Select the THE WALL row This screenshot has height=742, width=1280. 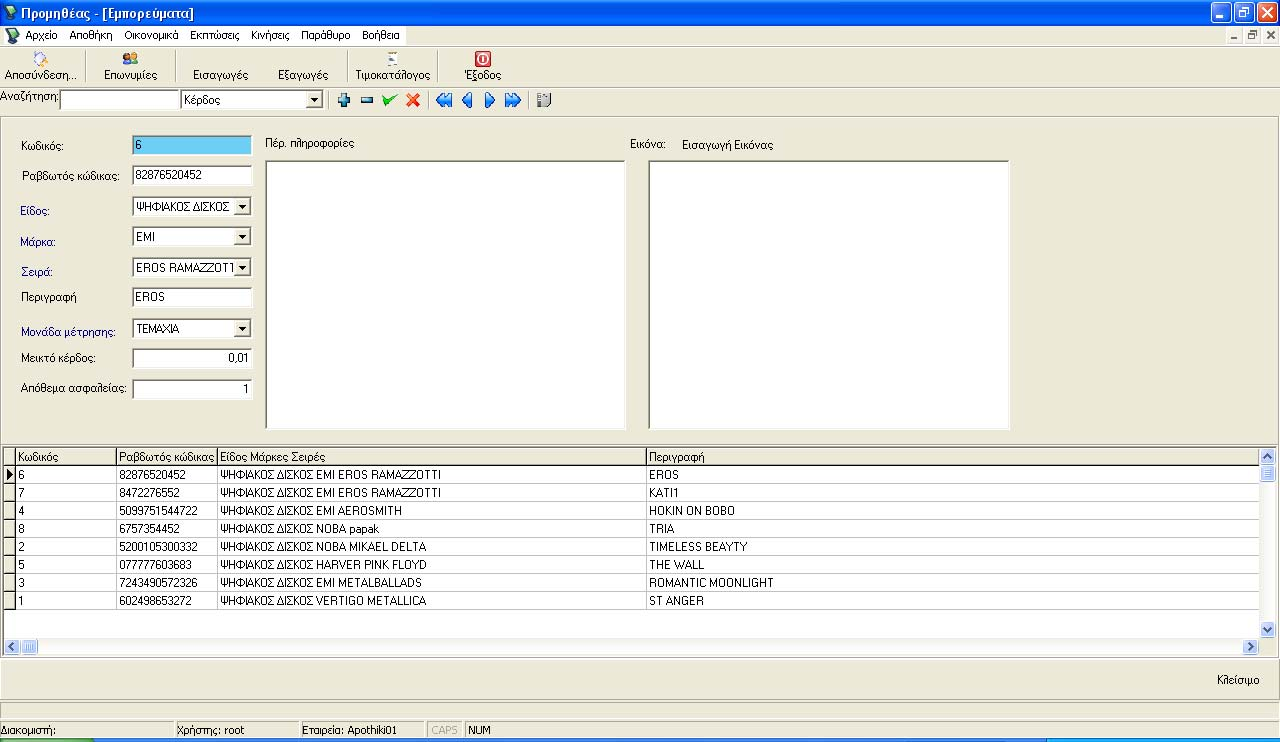tap(631, 565)
